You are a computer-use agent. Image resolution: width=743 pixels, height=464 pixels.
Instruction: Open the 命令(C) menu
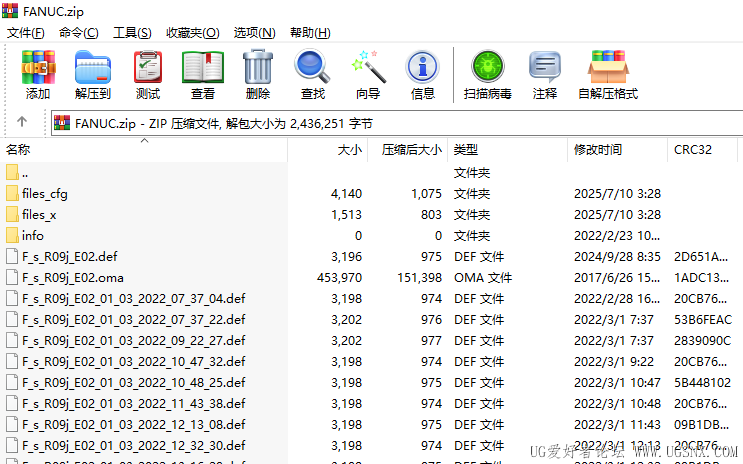(x=79, y=33)
